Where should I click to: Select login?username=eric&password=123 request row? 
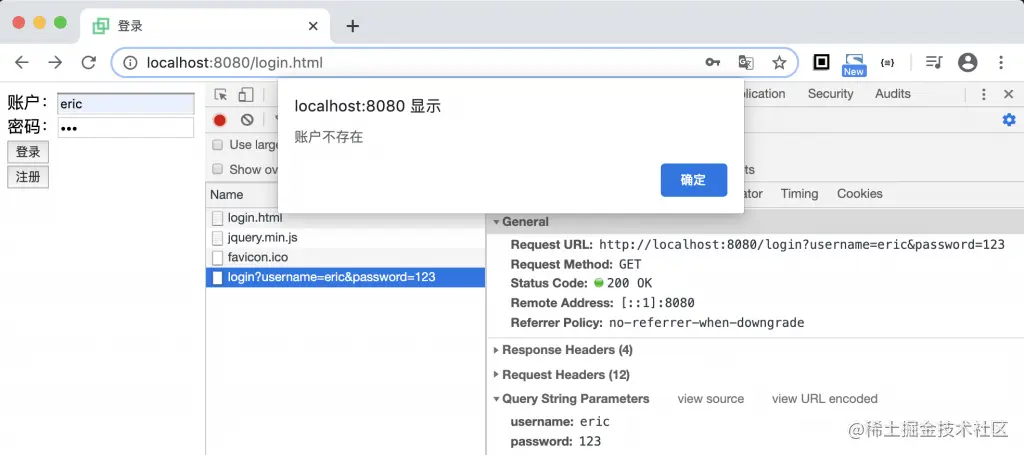coord(345,277)
